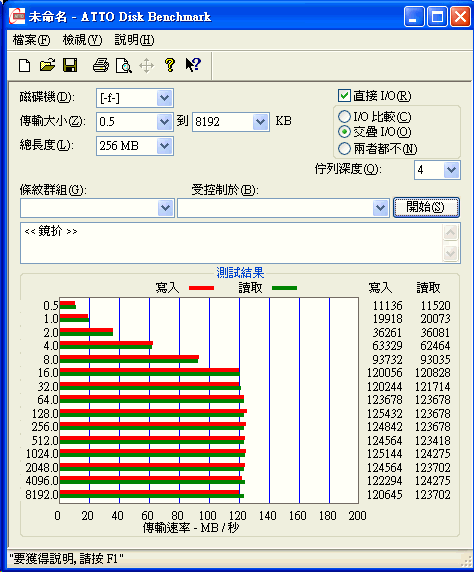Viewport: 474px width, 572px height.
Task: Open the 磁碟機 drive dropdown
Action: pyautogui.click(x=165, y=98)
